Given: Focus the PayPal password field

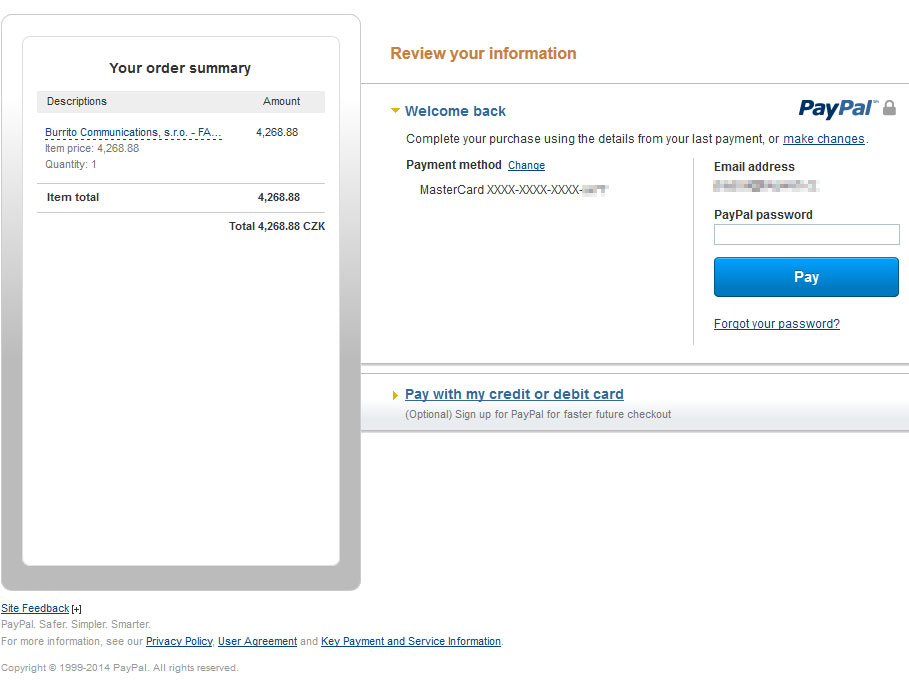Looking at the screenshot, I should 806,235.
